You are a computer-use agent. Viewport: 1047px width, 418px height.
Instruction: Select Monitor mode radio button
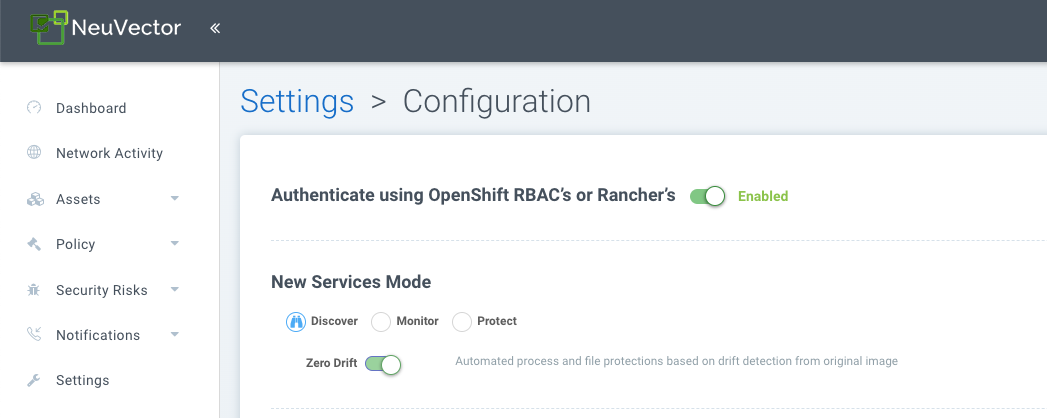(x=381, y=321)
